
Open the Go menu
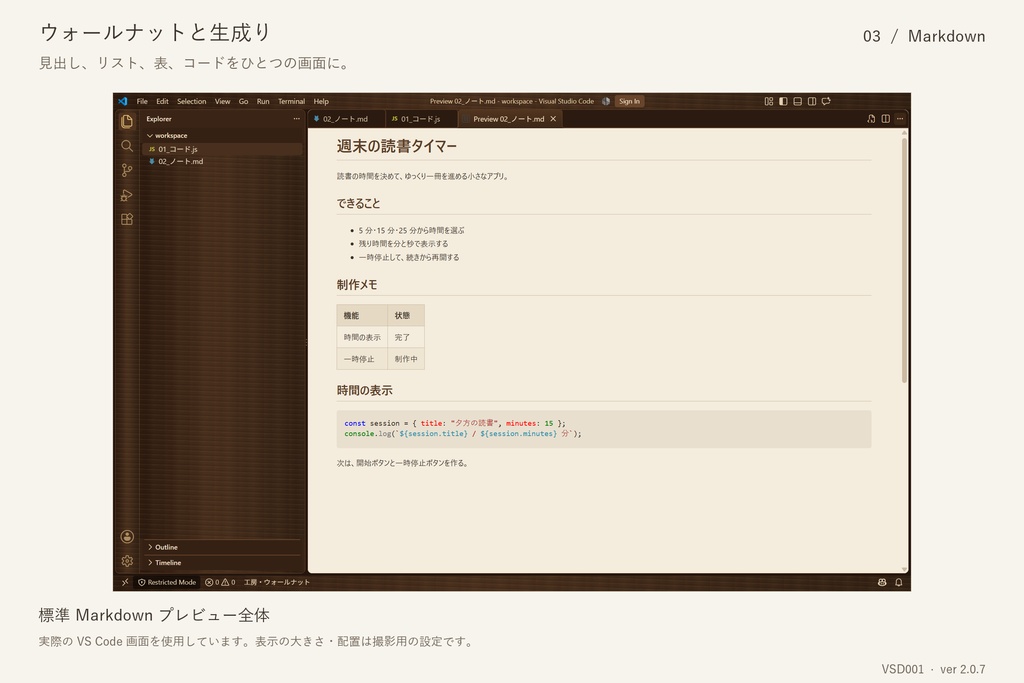point(244,101)
